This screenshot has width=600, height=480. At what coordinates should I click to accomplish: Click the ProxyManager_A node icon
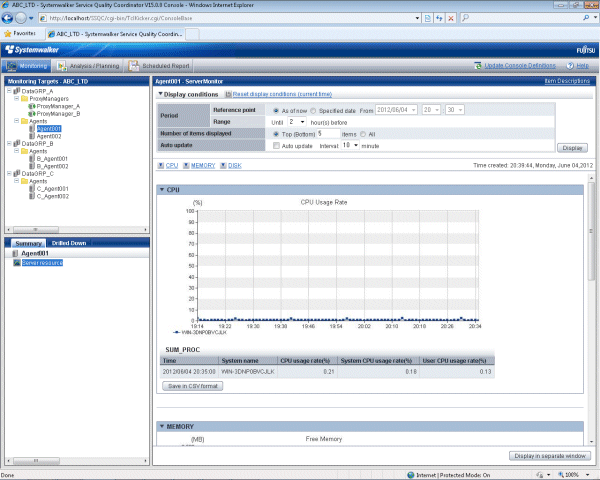pos(32,106)
